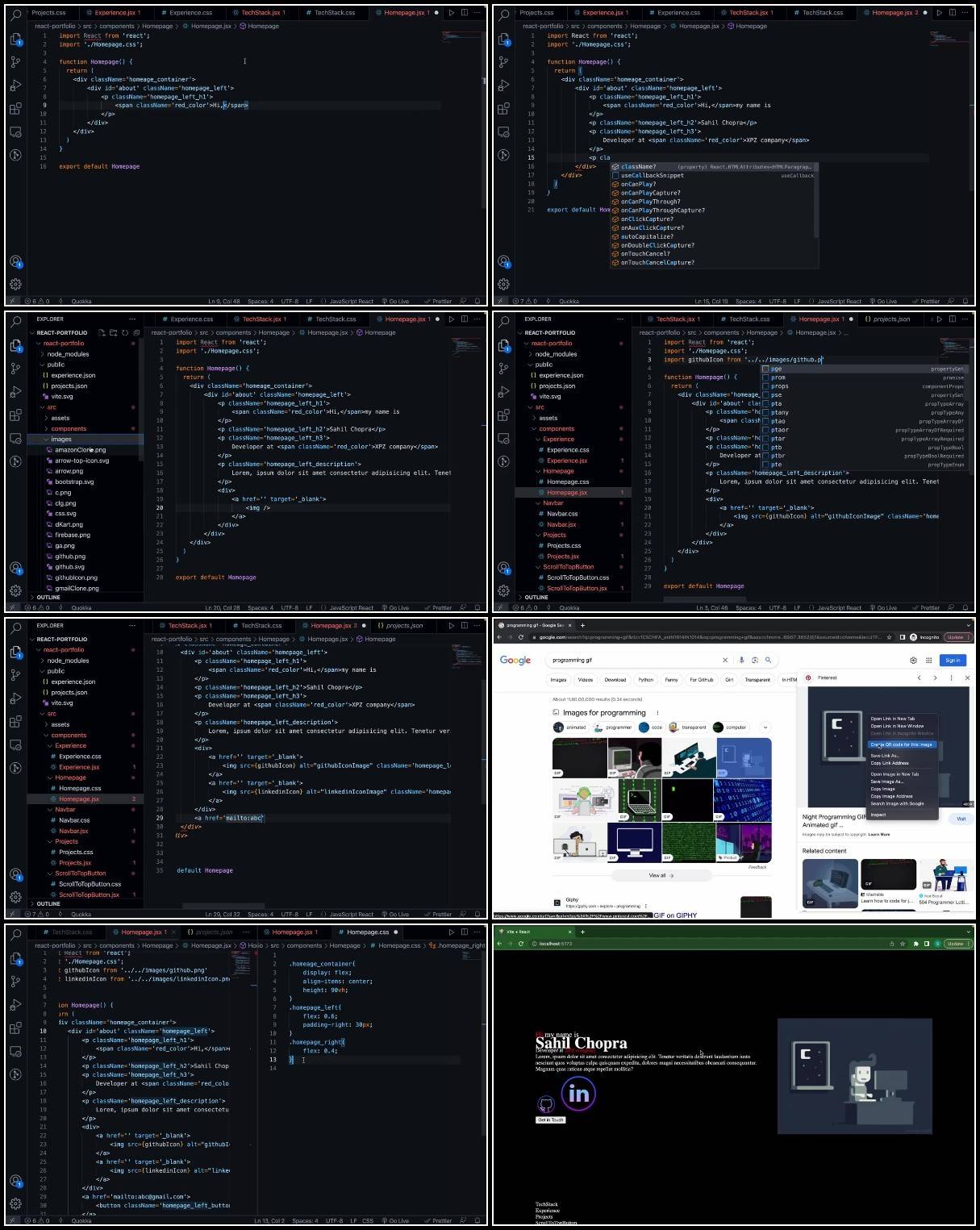Screen dimensions: 980x1230
Task: Pick 'className?' autocomplete suggestion
Action: (713, 167)
